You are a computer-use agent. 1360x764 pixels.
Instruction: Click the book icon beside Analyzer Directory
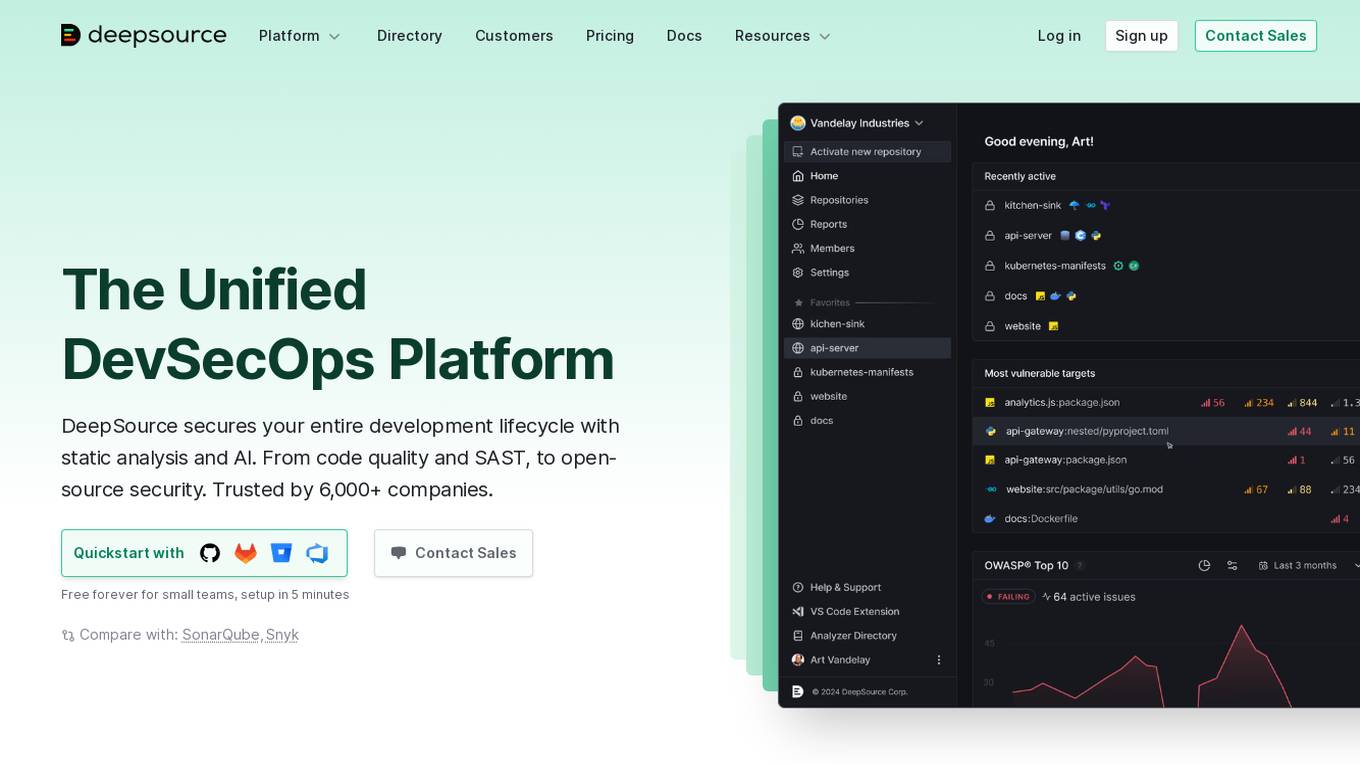(x=798, y=635)
